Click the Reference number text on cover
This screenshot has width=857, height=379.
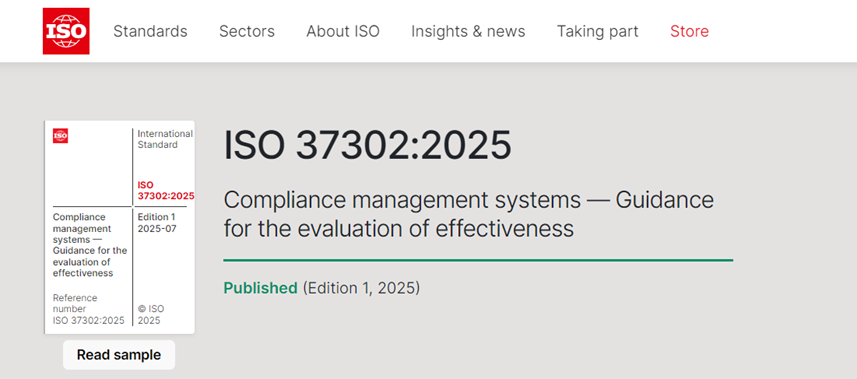click(x=89, y=309)
